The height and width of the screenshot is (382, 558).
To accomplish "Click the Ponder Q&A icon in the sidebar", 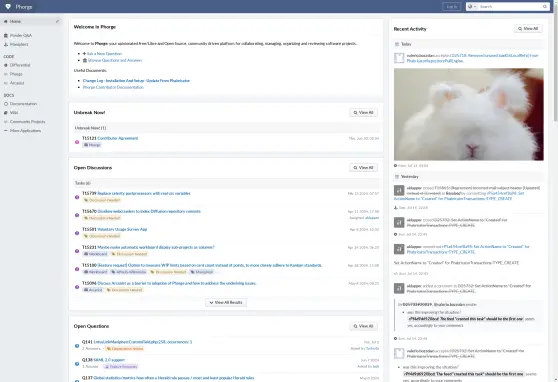I will [6, 35].
